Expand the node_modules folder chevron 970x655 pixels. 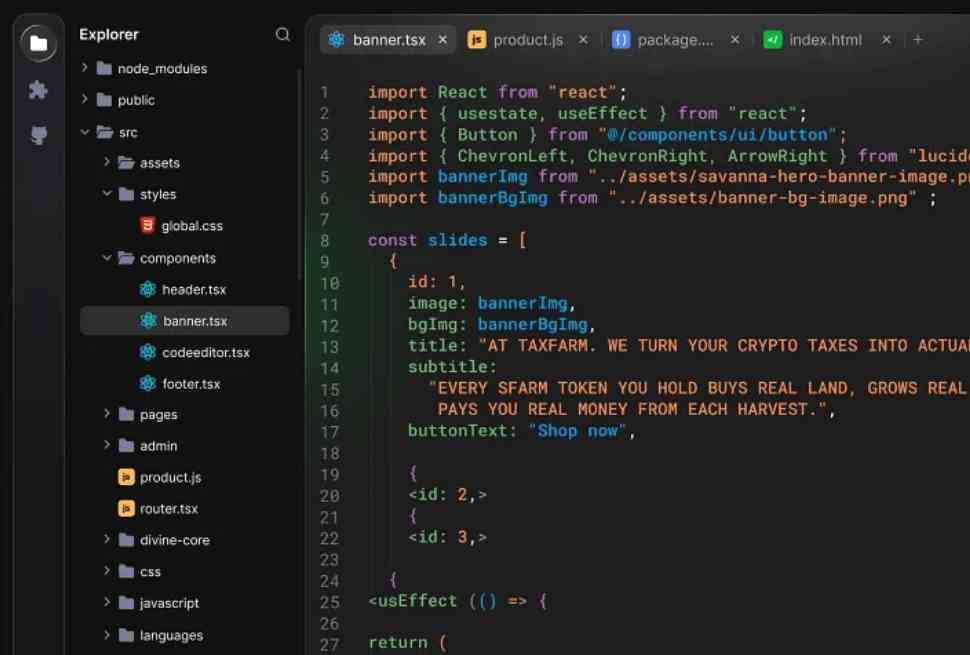[85, 67]
